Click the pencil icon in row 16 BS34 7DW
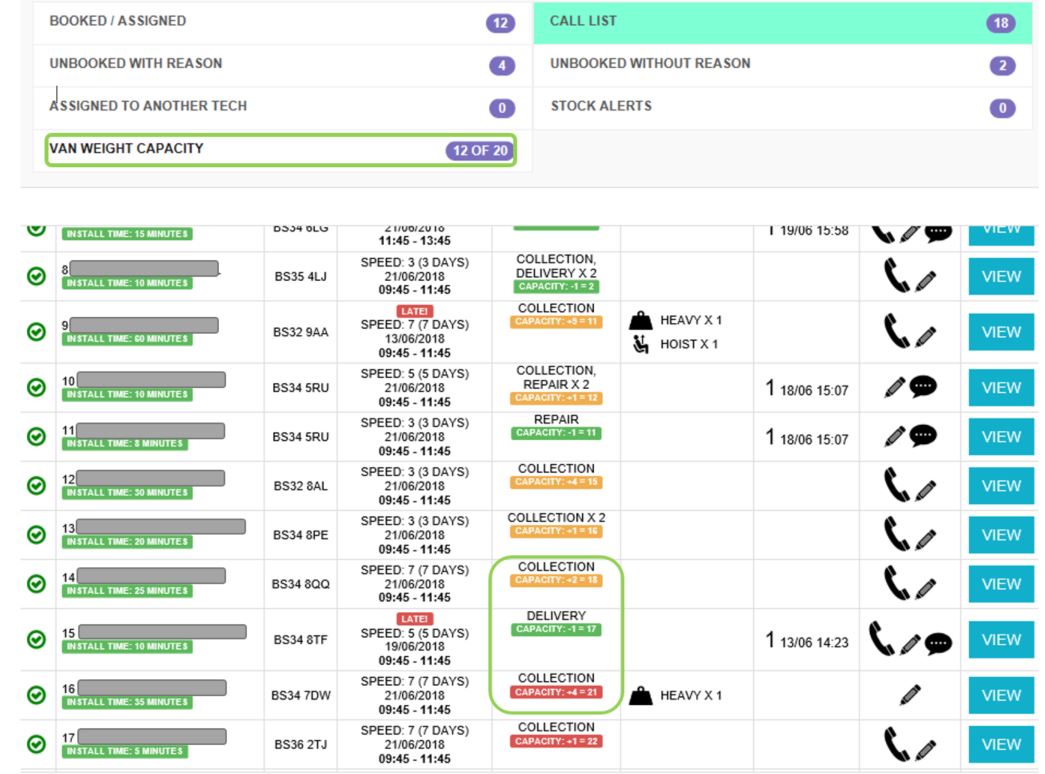The height and width of the screenshot is (774, 1045). 910,695
